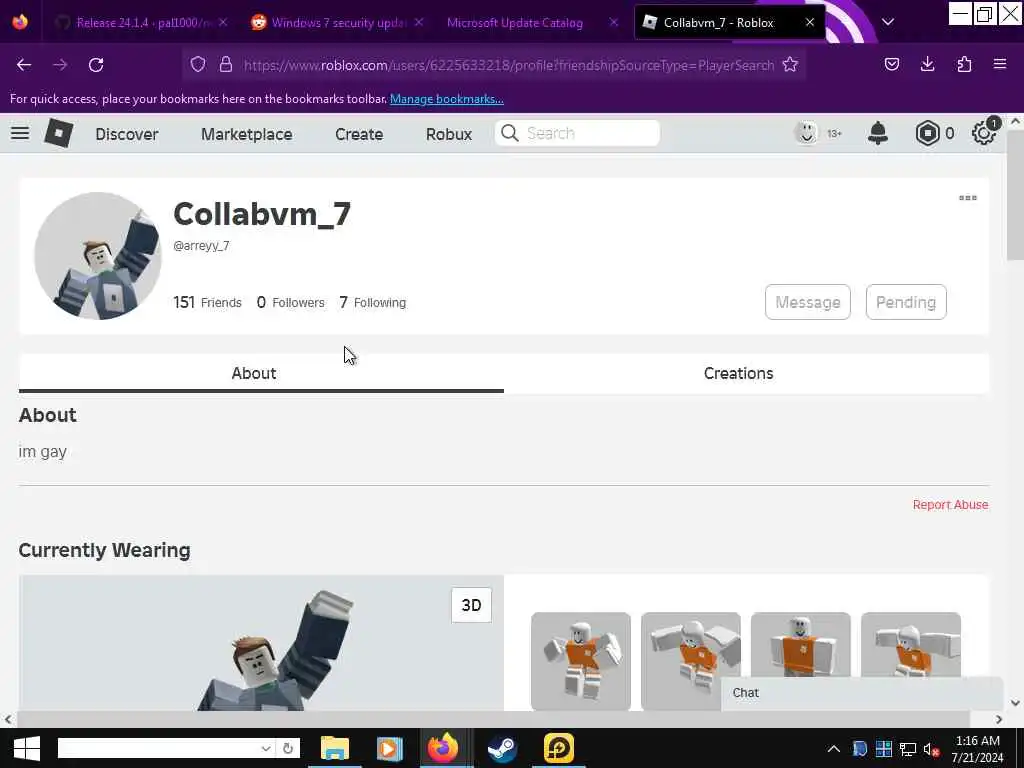The height and width of the screenshot is (768, 1024).
Task: Click the Message button
Action: point(808,302)
